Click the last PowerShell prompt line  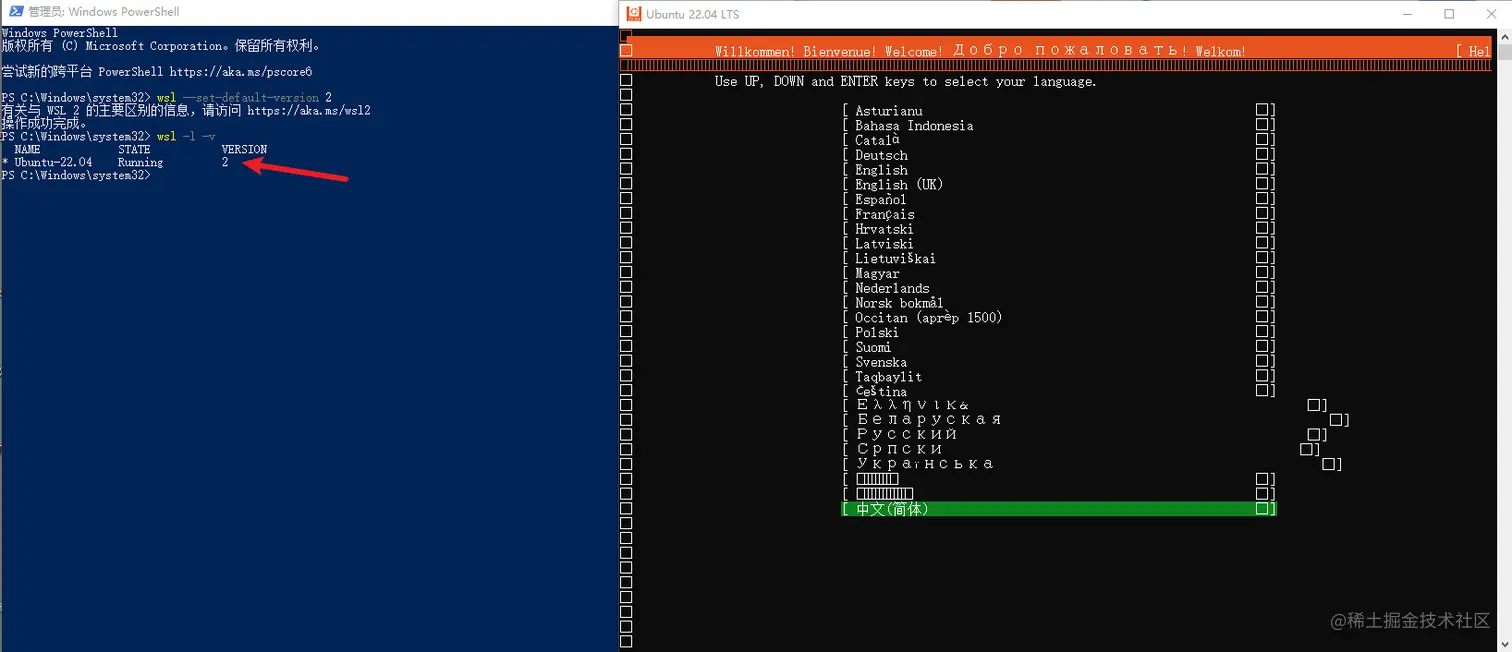76,175
